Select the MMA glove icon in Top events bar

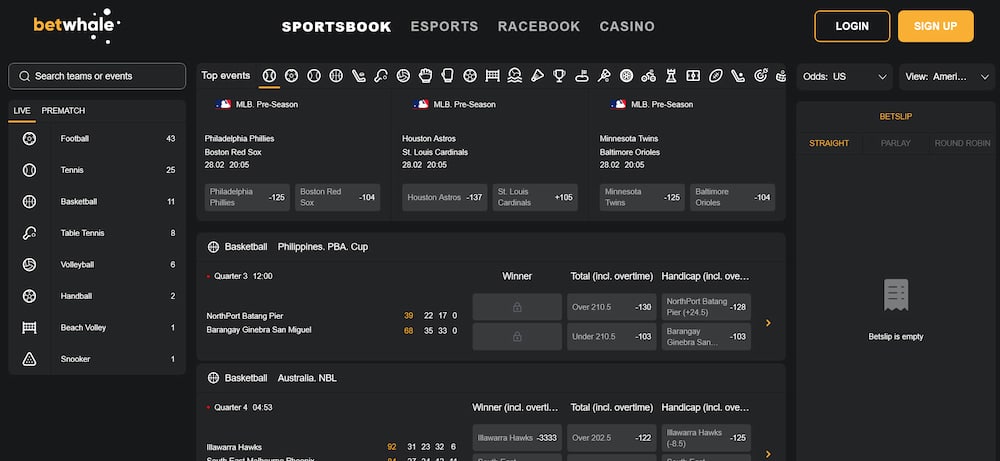coord(425,76)
